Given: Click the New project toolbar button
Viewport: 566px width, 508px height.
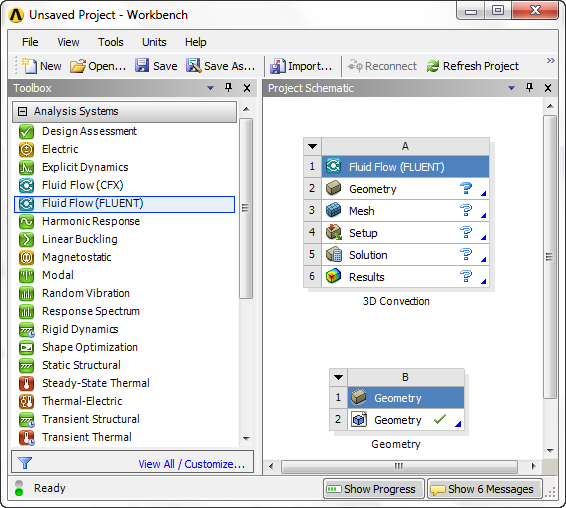Looking at the screenshot, I should click(42, 66).
